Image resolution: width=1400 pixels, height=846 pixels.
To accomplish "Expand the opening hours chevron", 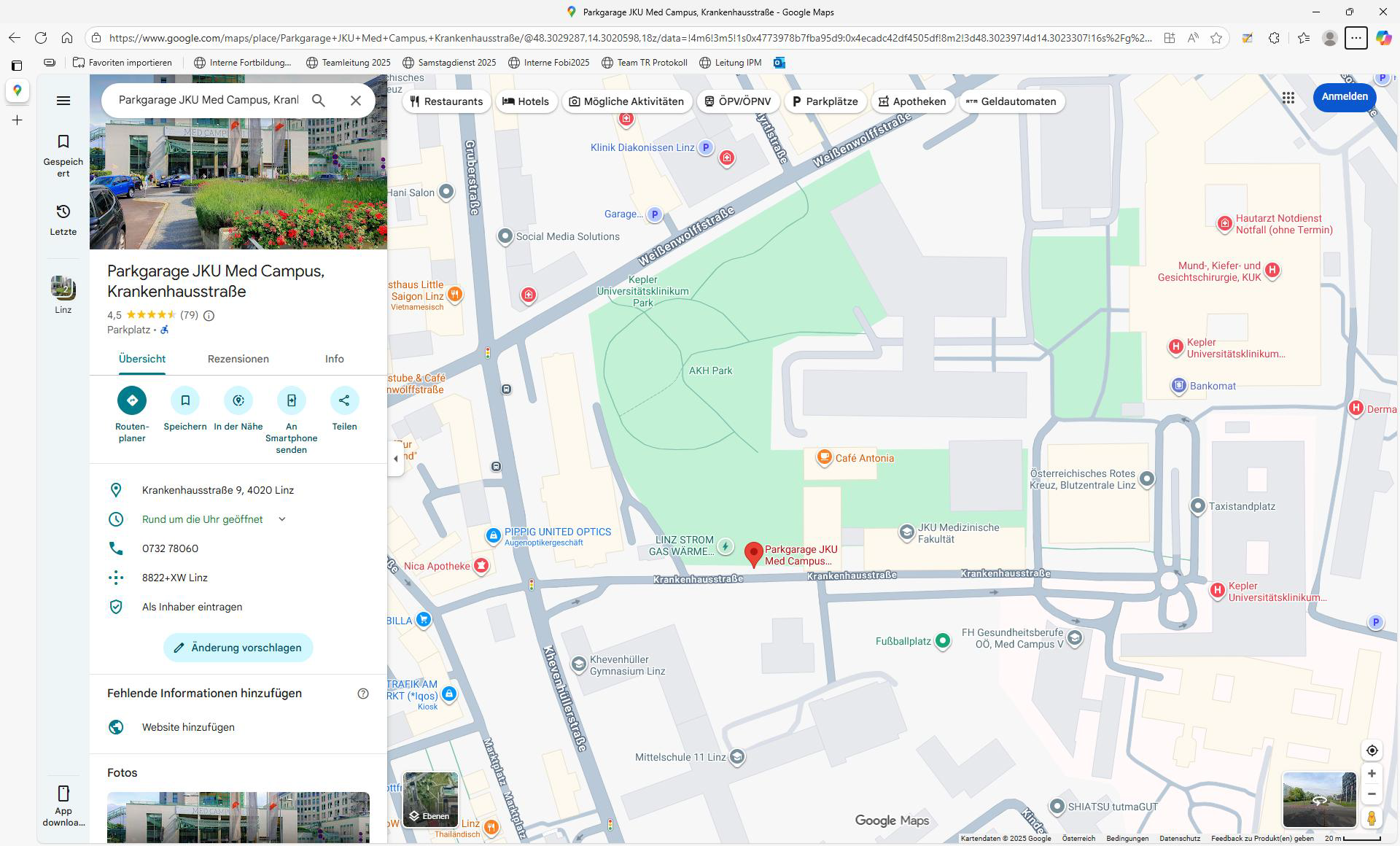I will tap(282, 519).
